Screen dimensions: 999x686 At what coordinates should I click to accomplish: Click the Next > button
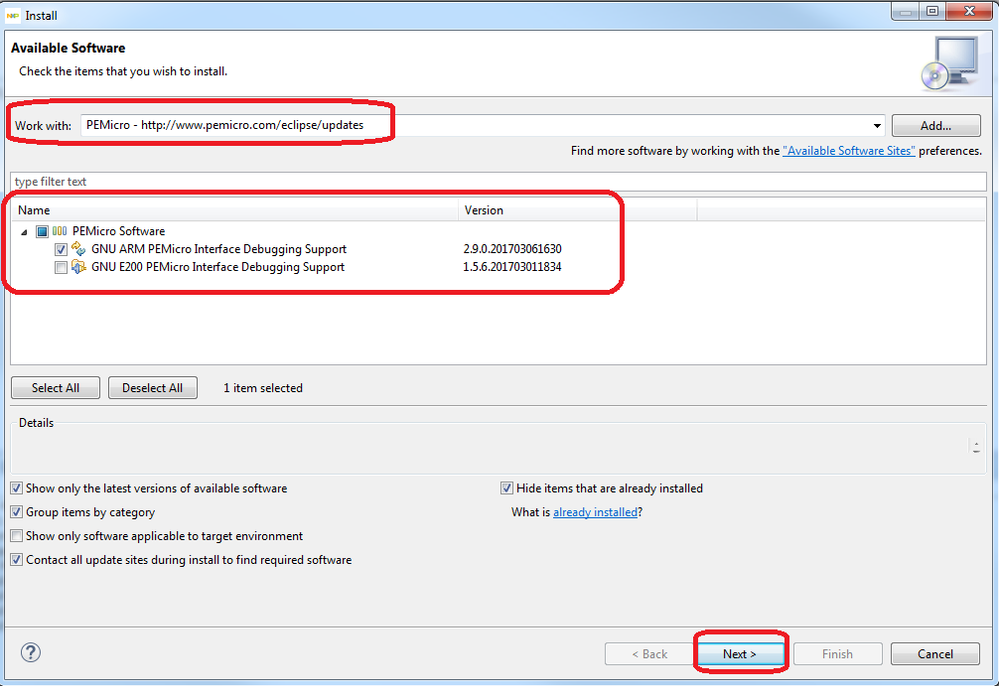pos(740,654)
